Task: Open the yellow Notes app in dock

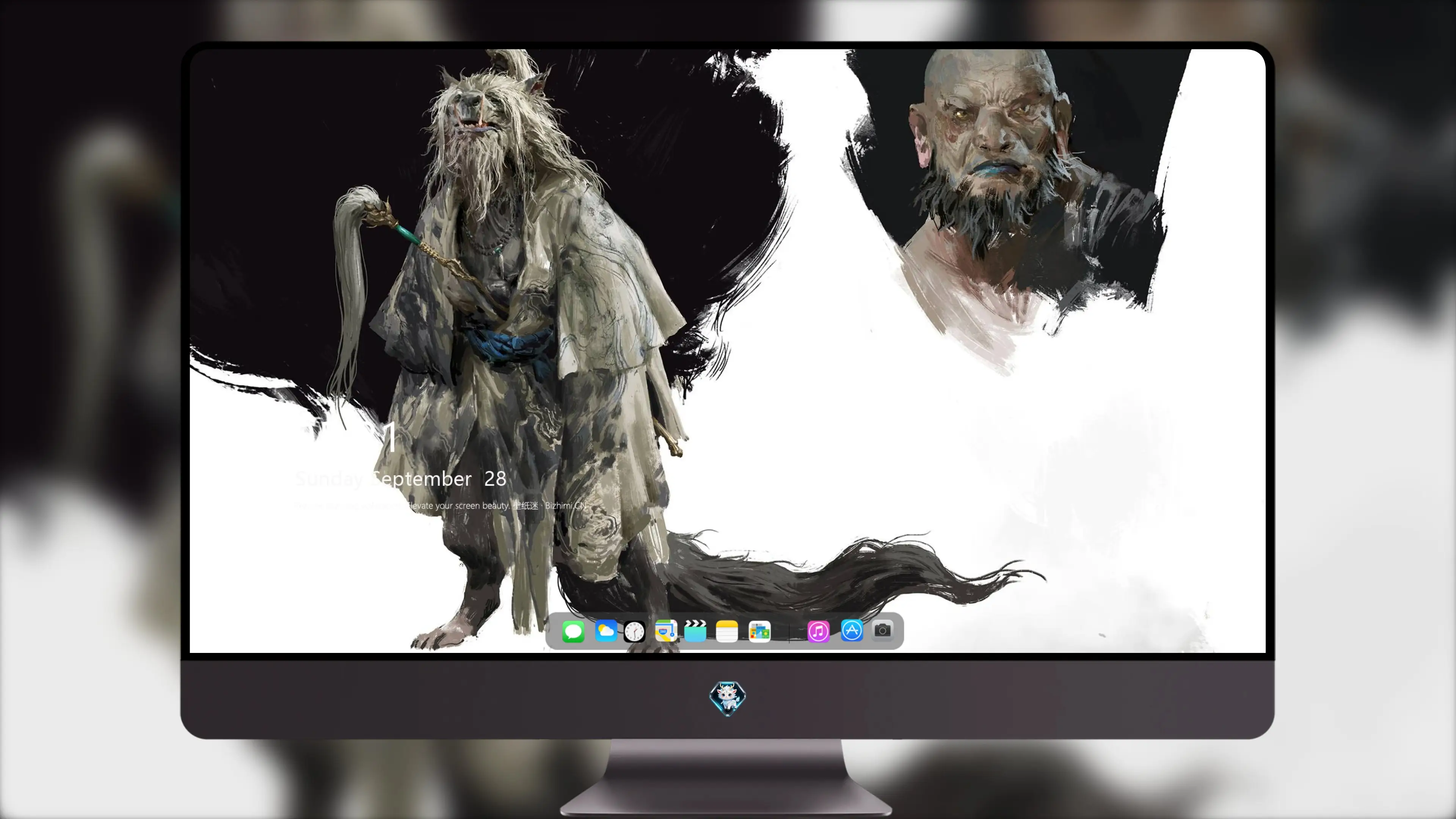Action: (x=727, y=631)
